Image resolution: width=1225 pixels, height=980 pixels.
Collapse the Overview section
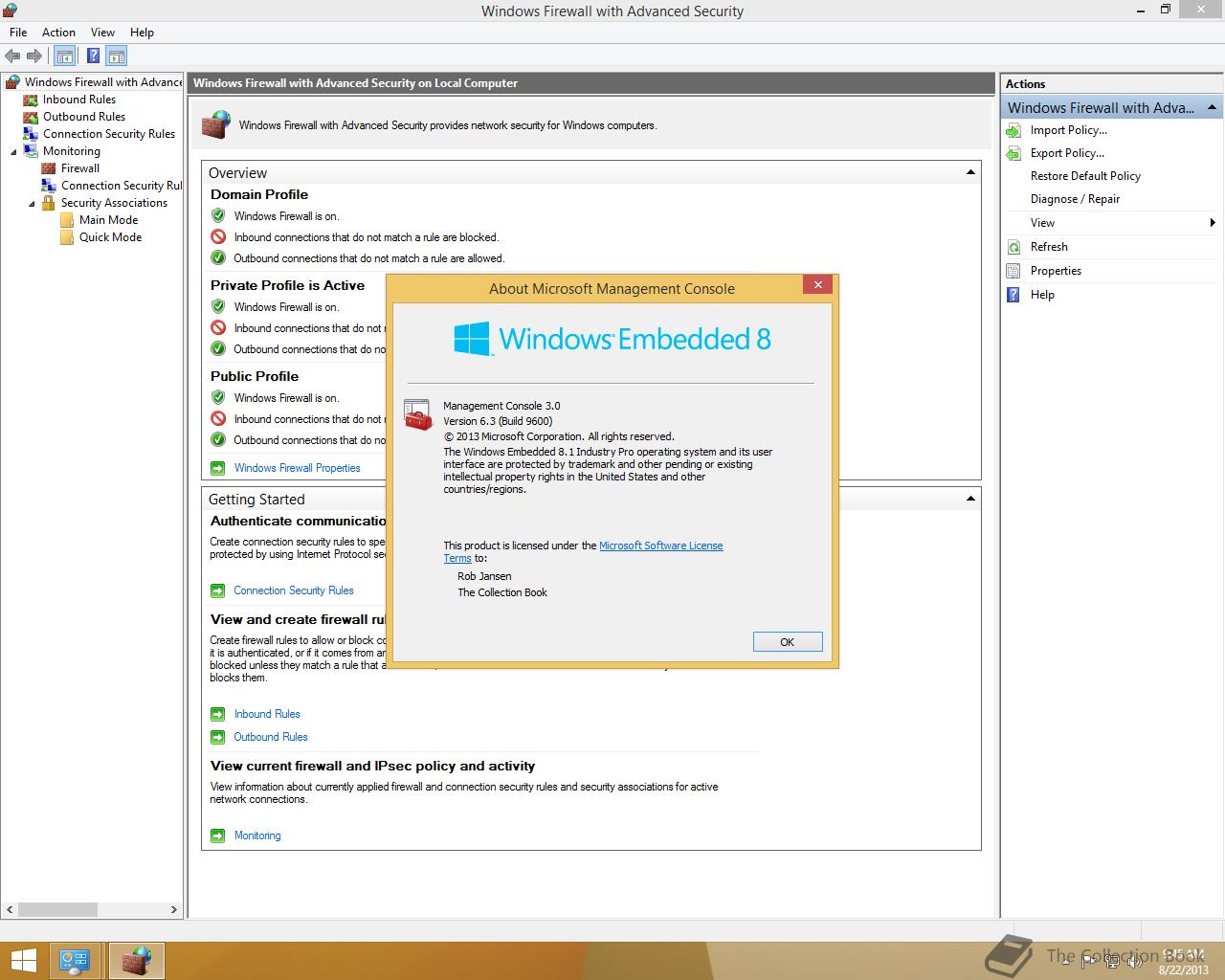[x=970, y=172]
